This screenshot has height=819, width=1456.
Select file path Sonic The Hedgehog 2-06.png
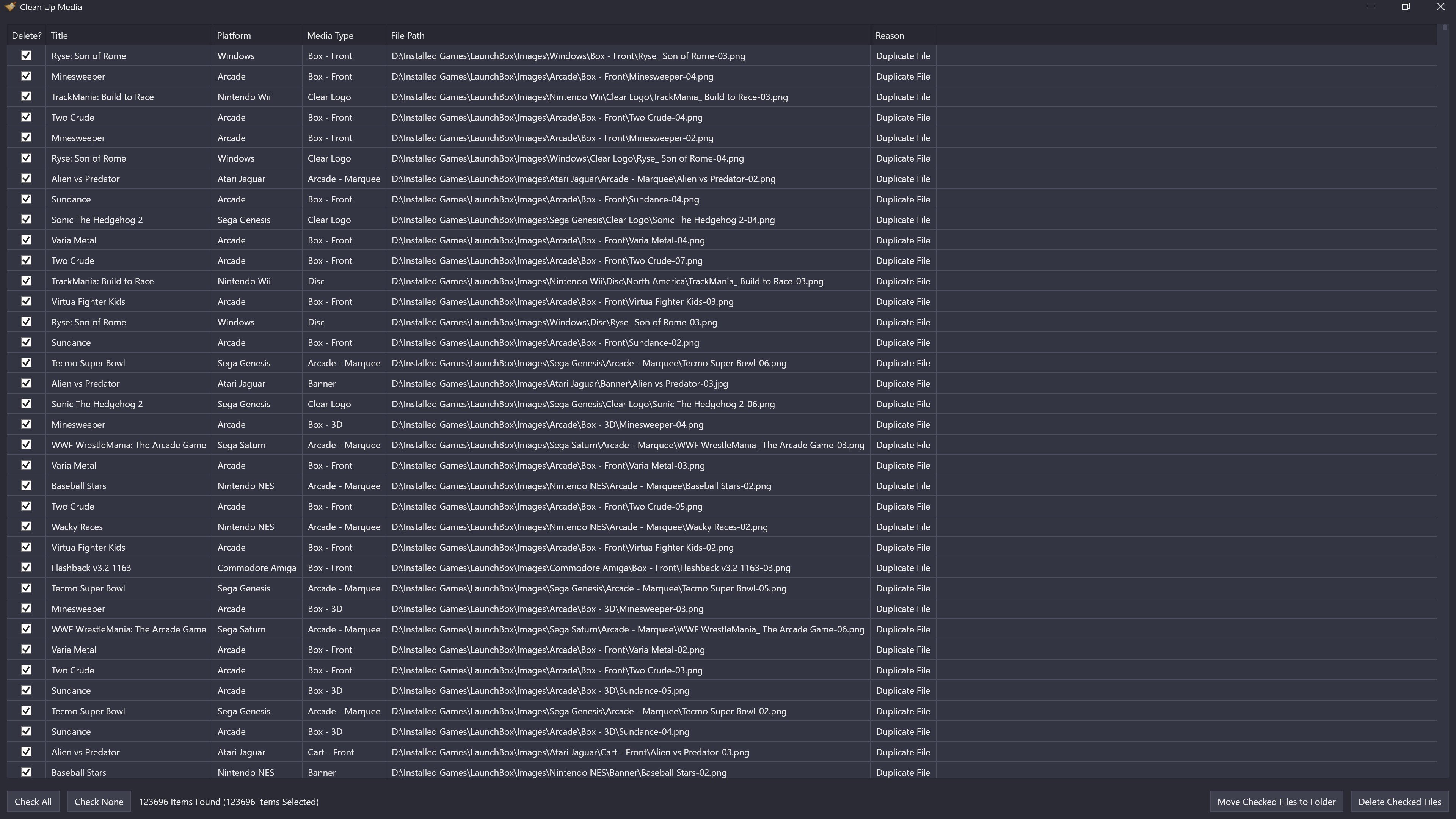pos(583,404)
